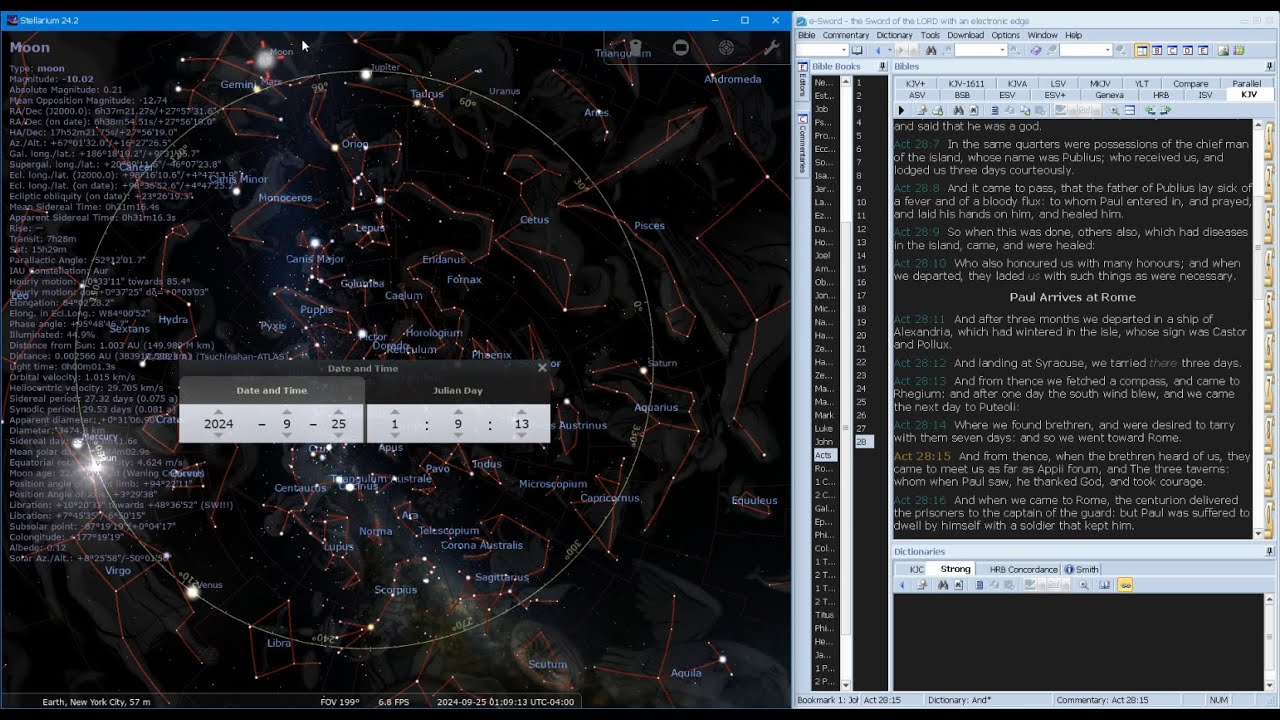Open e-Sword Window menu
This screenshot has height=720, width=1280.
1043,35
